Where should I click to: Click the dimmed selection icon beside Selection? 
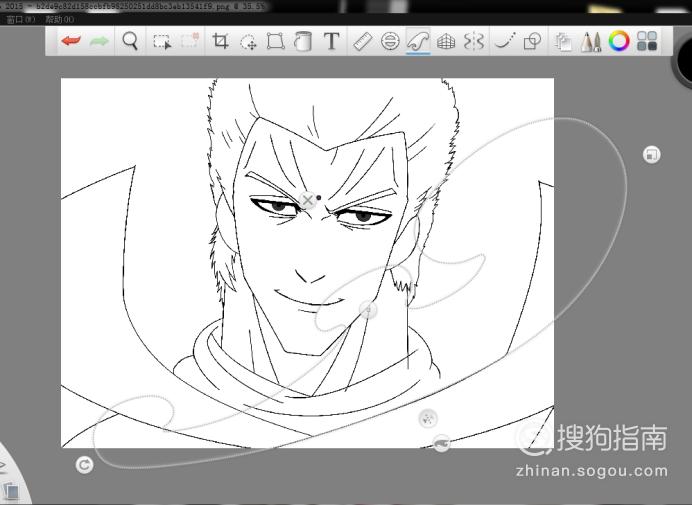pos(190,41)
